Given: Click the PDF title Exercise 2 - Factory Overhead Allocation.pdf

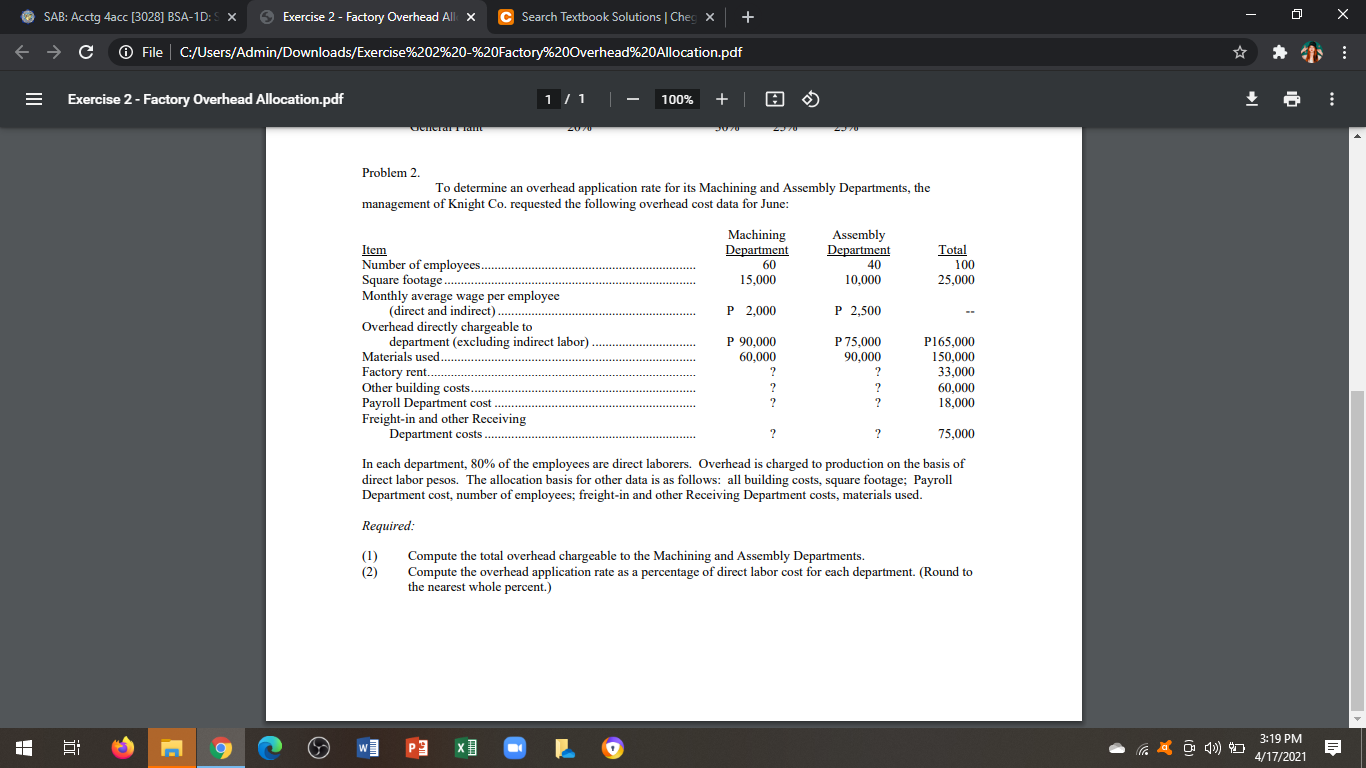Looking at the screenshot, I should tap(205, 99).
